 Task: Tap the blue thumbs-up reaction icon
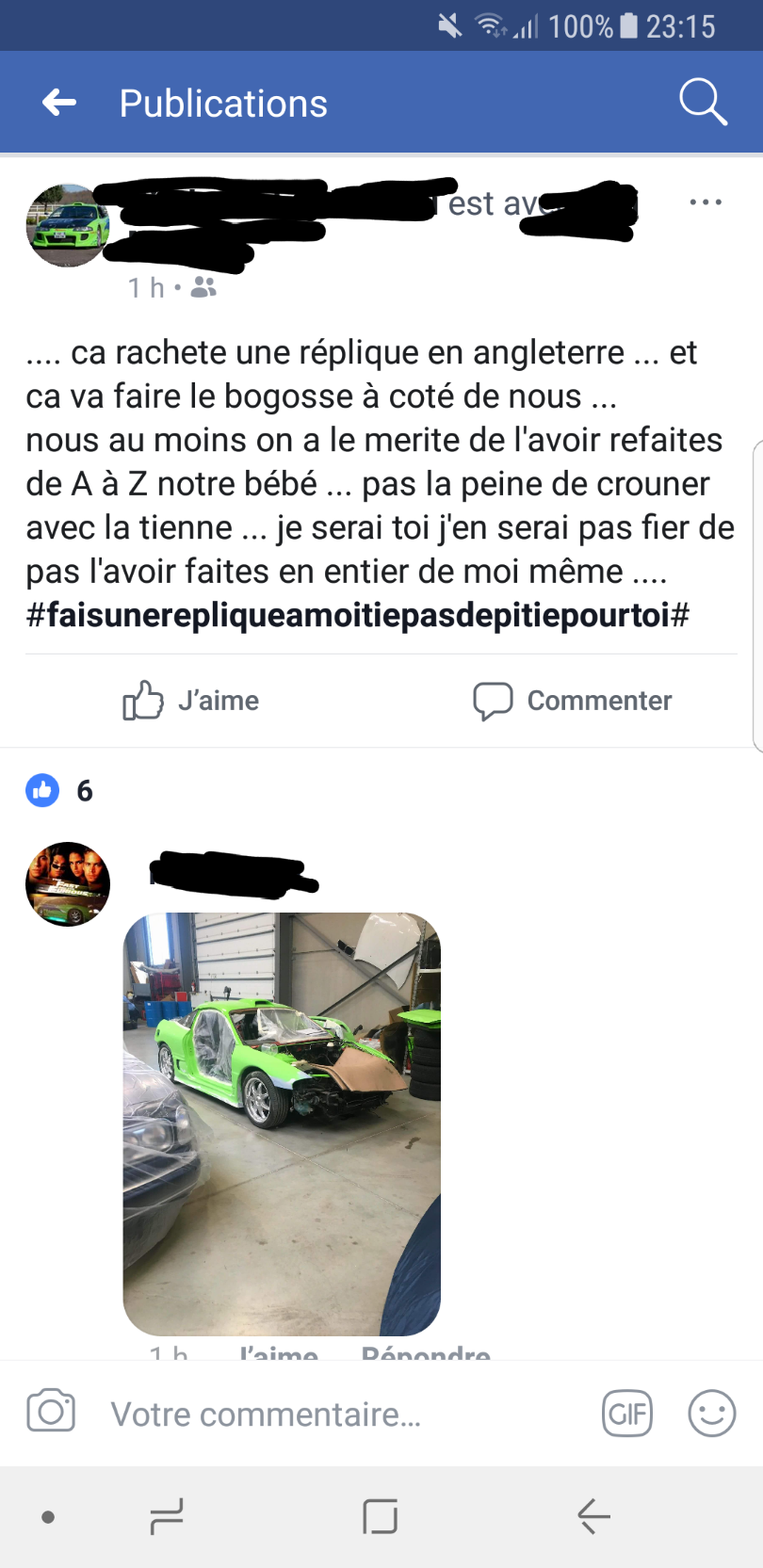pyautogui.click(x=42, y=791)
